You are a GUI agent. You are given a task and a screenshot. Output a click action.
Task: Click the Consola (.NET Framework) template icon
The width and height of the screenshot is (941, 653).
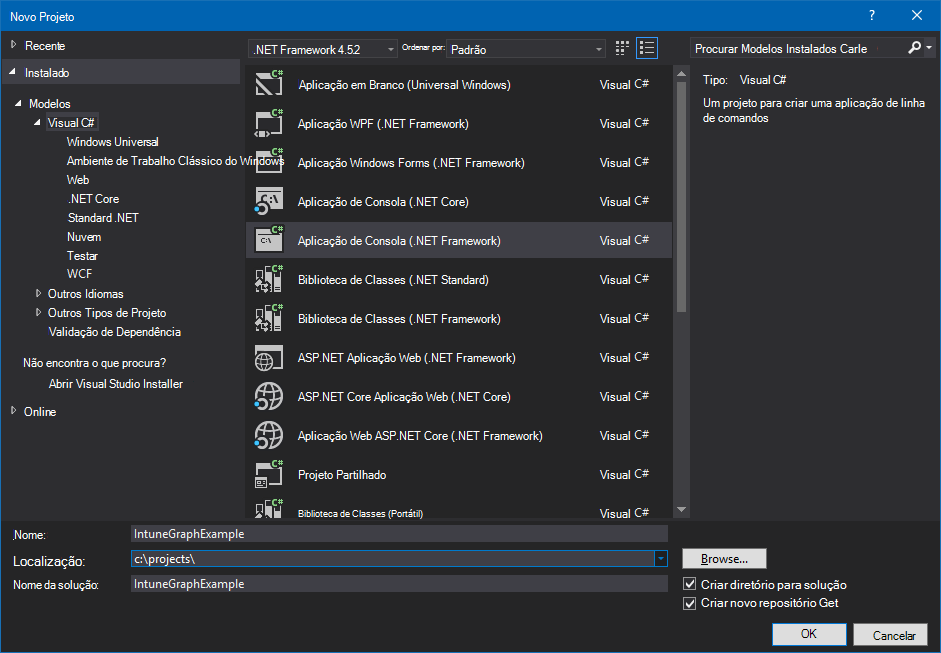pos(269,240)
